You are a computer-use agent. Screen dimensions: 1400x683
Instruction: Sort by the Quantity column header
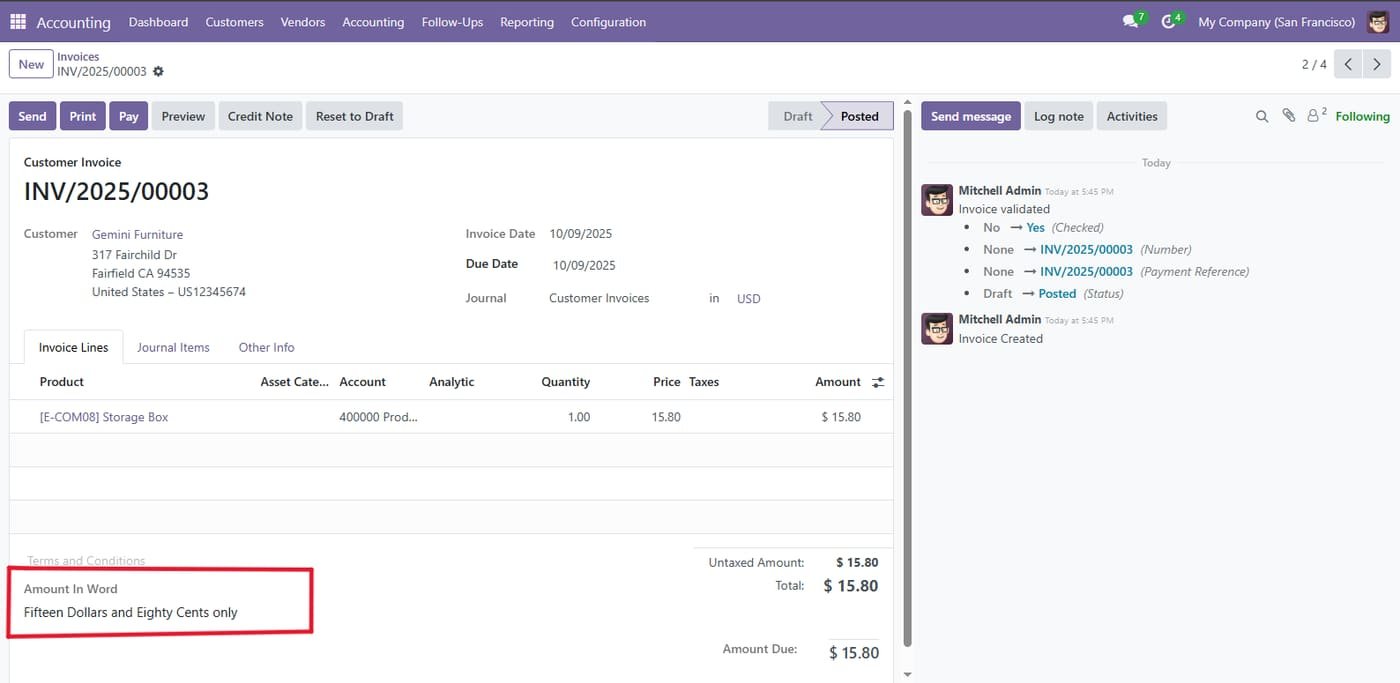point(566,382)
